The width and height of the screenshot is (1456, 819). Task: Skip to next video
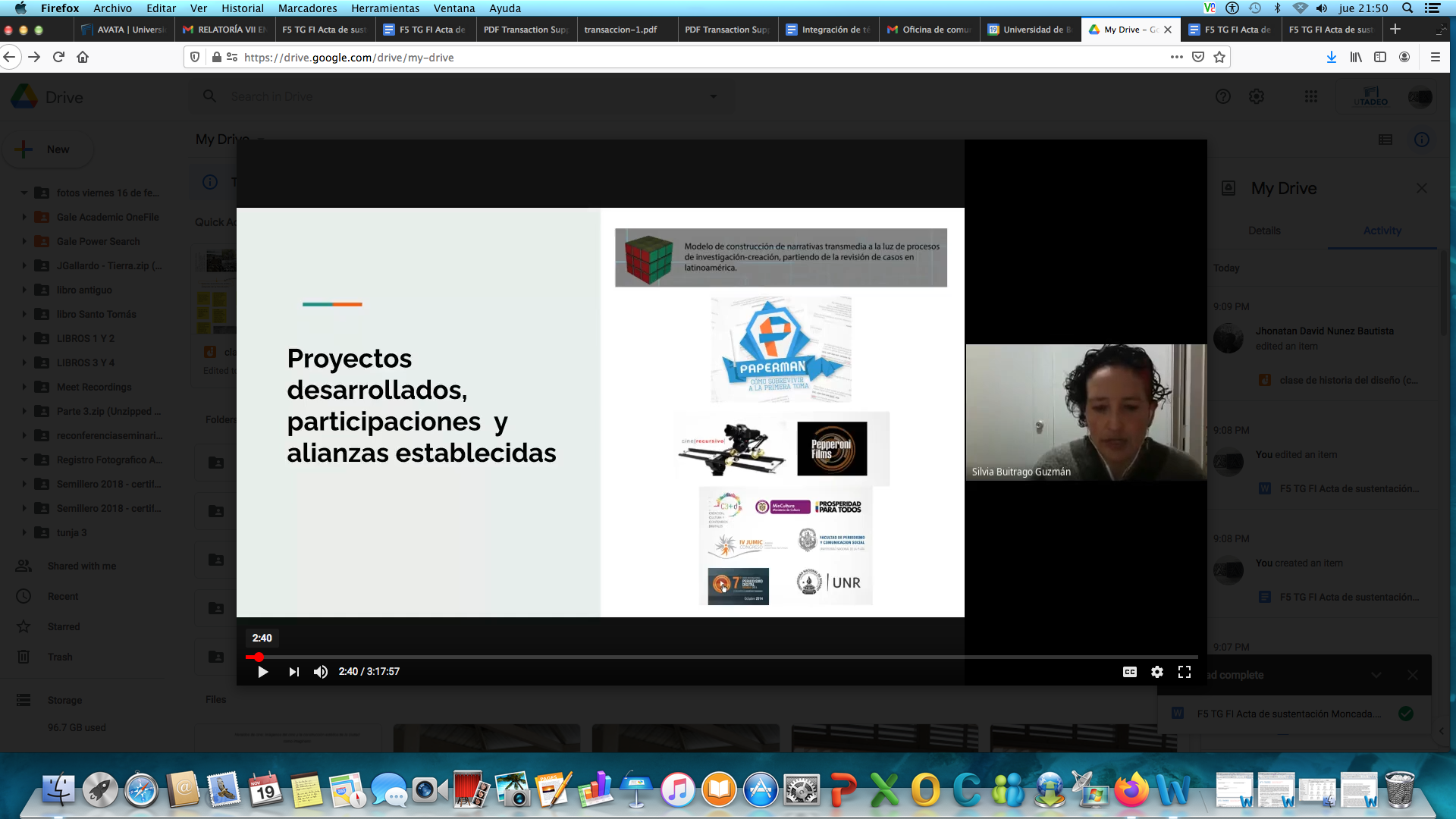coord(293,672)
